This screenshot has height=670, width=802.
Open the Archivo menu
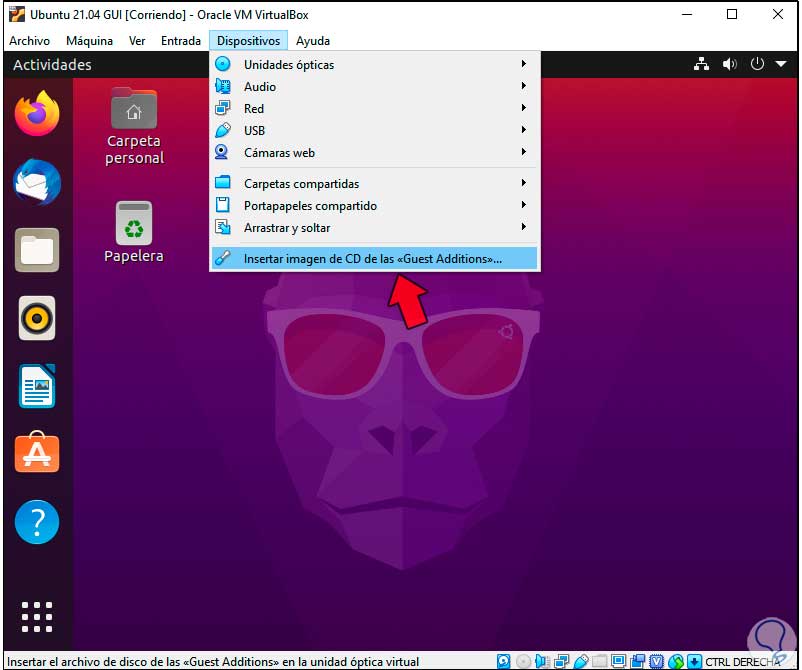click(x=29, y=41)
